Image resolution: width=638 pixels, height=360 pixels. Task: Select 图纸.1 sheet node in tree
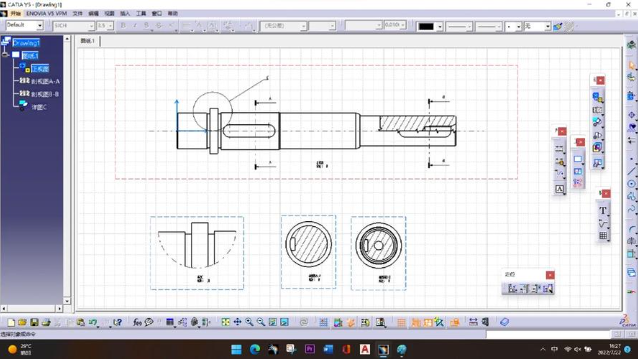[x=31, y=55]
